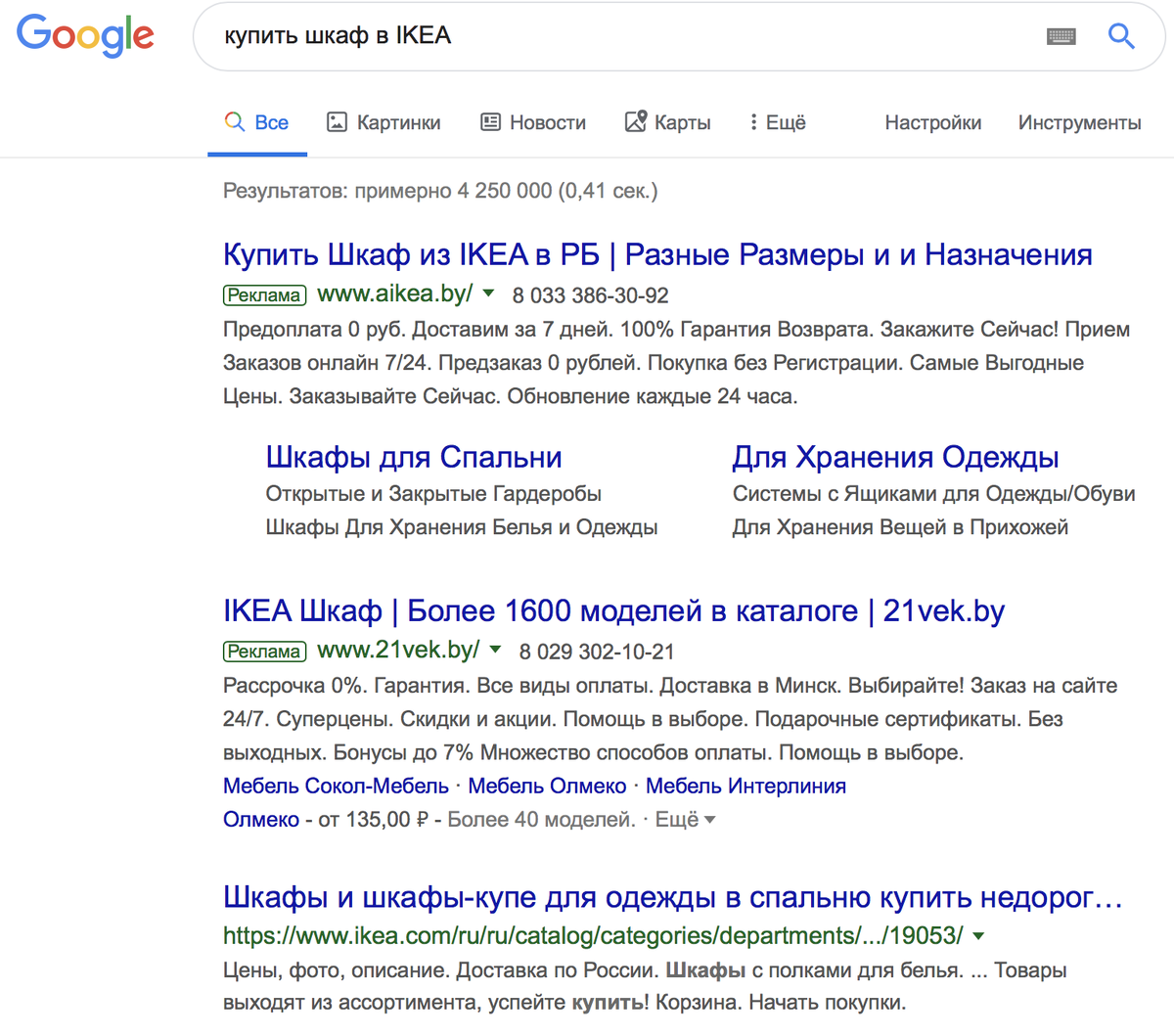Click text Открытые и Закрытые Гардеробы

(x=433, y=494)
